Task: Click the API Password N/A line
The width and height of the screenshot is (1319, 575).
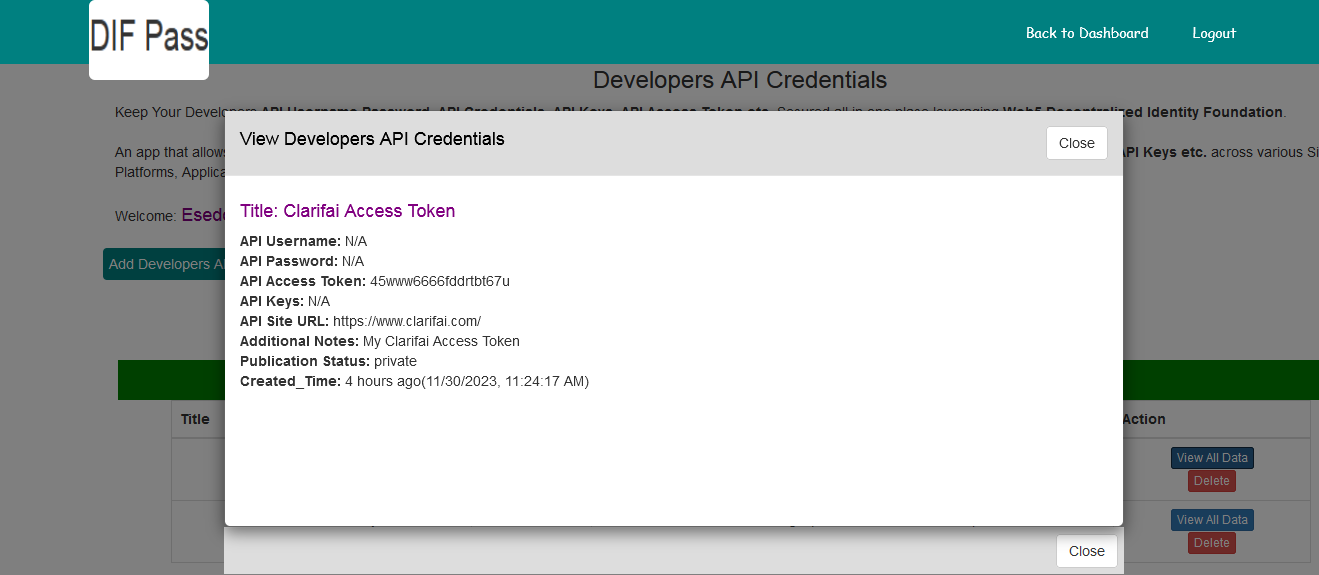Action: pos(302,261)
